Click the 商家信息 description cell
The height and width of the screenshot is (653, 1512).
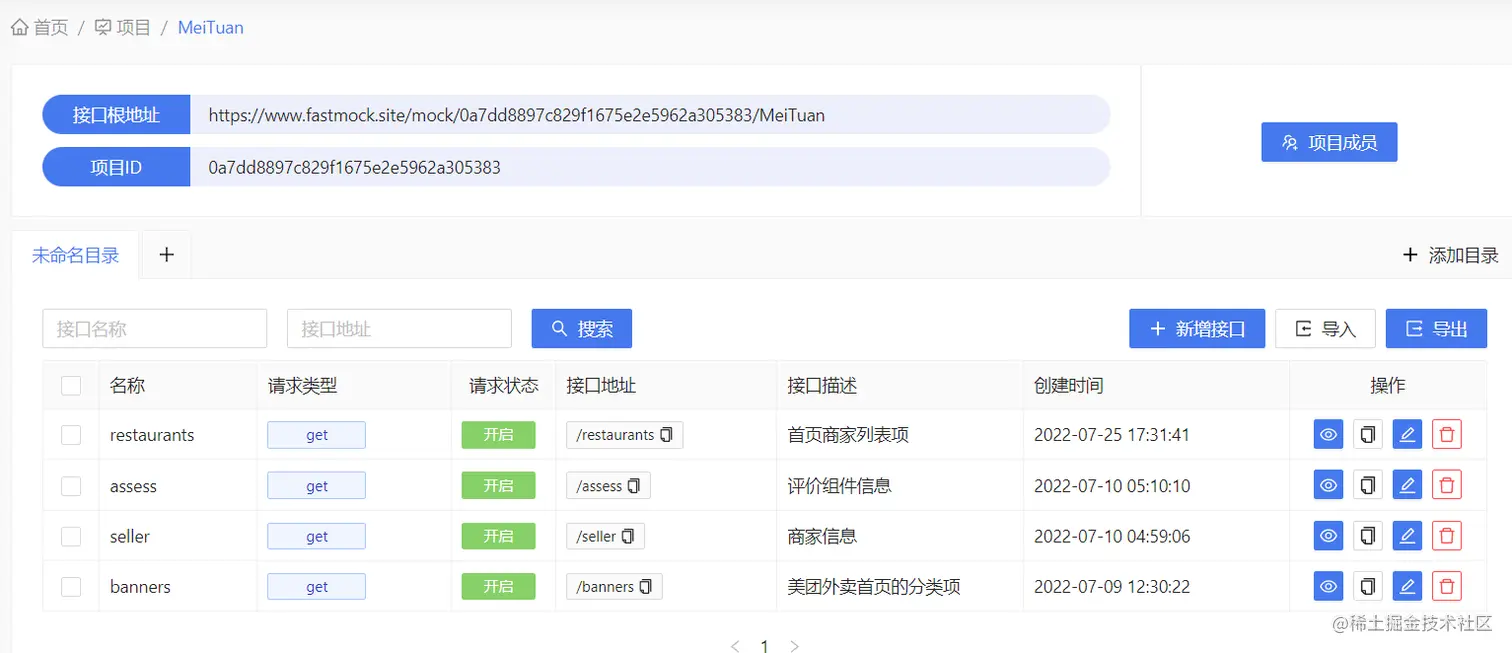pos(822,536)
